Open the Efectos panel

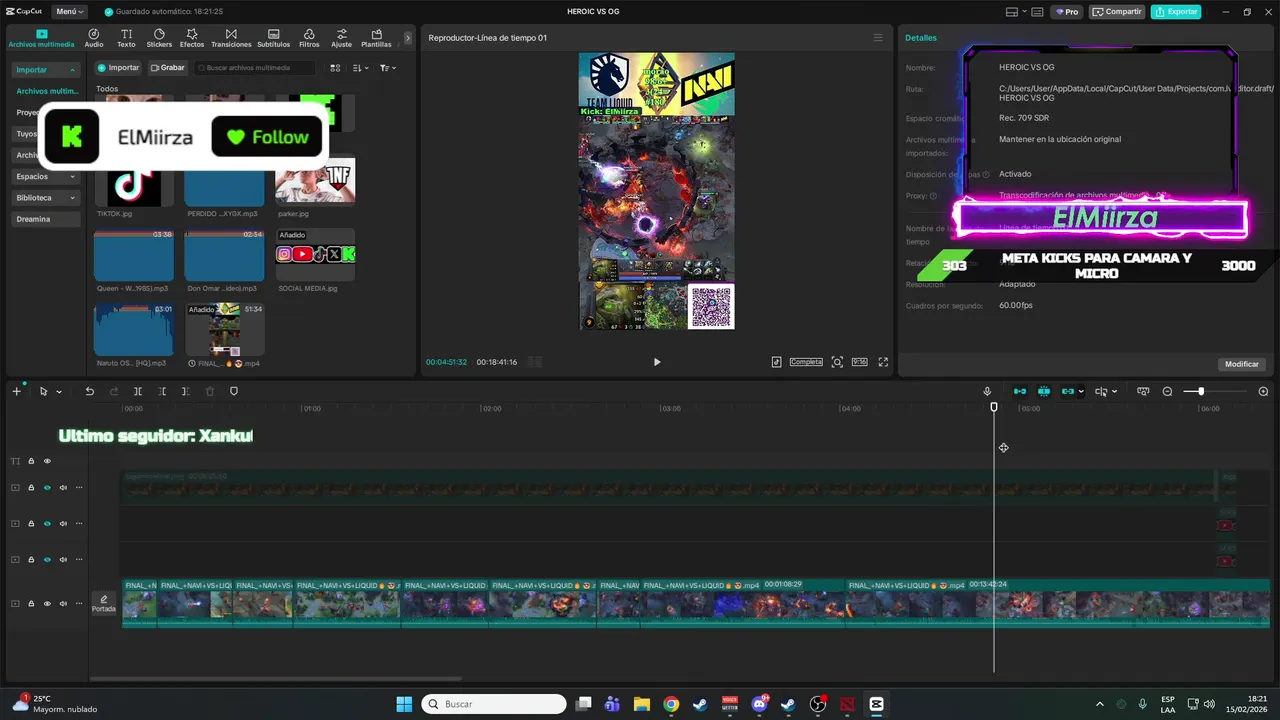pyautogui.click(x=192, y=38)
